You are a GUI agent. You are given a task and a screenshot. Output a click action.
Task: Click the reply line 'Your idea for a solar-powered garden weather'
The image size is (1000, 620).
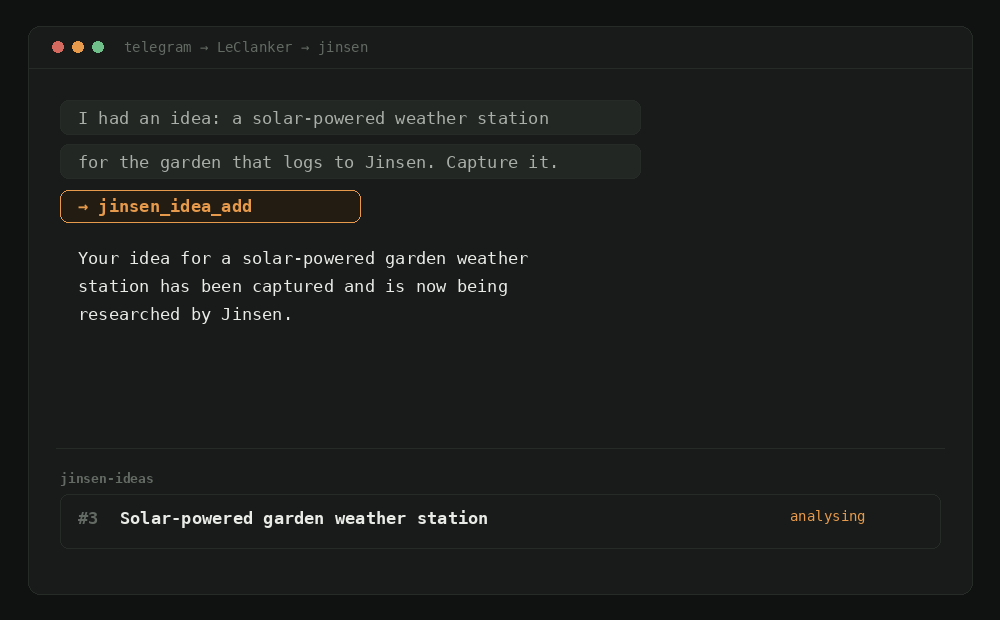[x=304, y=258]
